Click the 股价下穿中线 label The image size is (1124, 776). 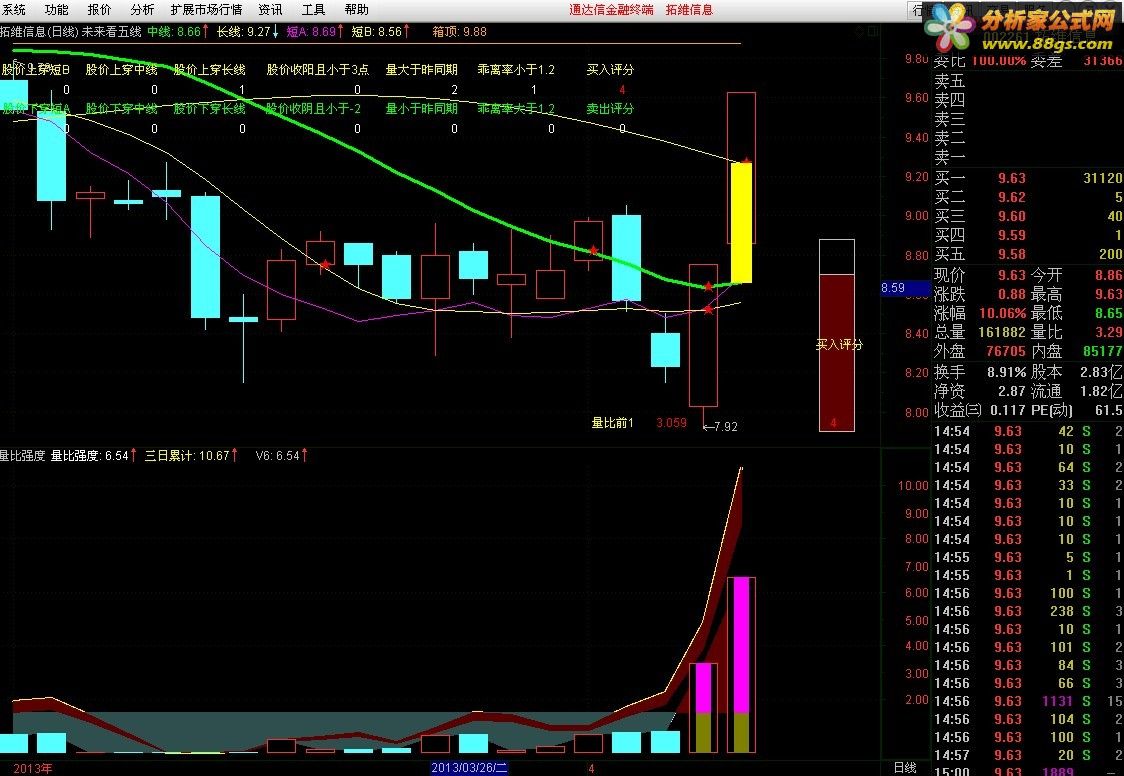coord(121,108)
